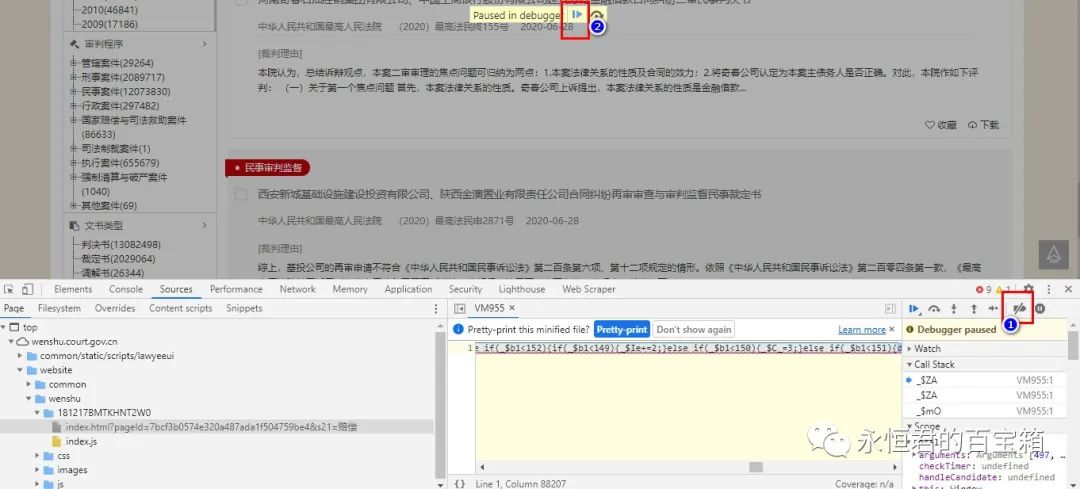Viewport: 1080px width, 489px height.
Task: Collapse the website folder
Action: click(21, 370)
